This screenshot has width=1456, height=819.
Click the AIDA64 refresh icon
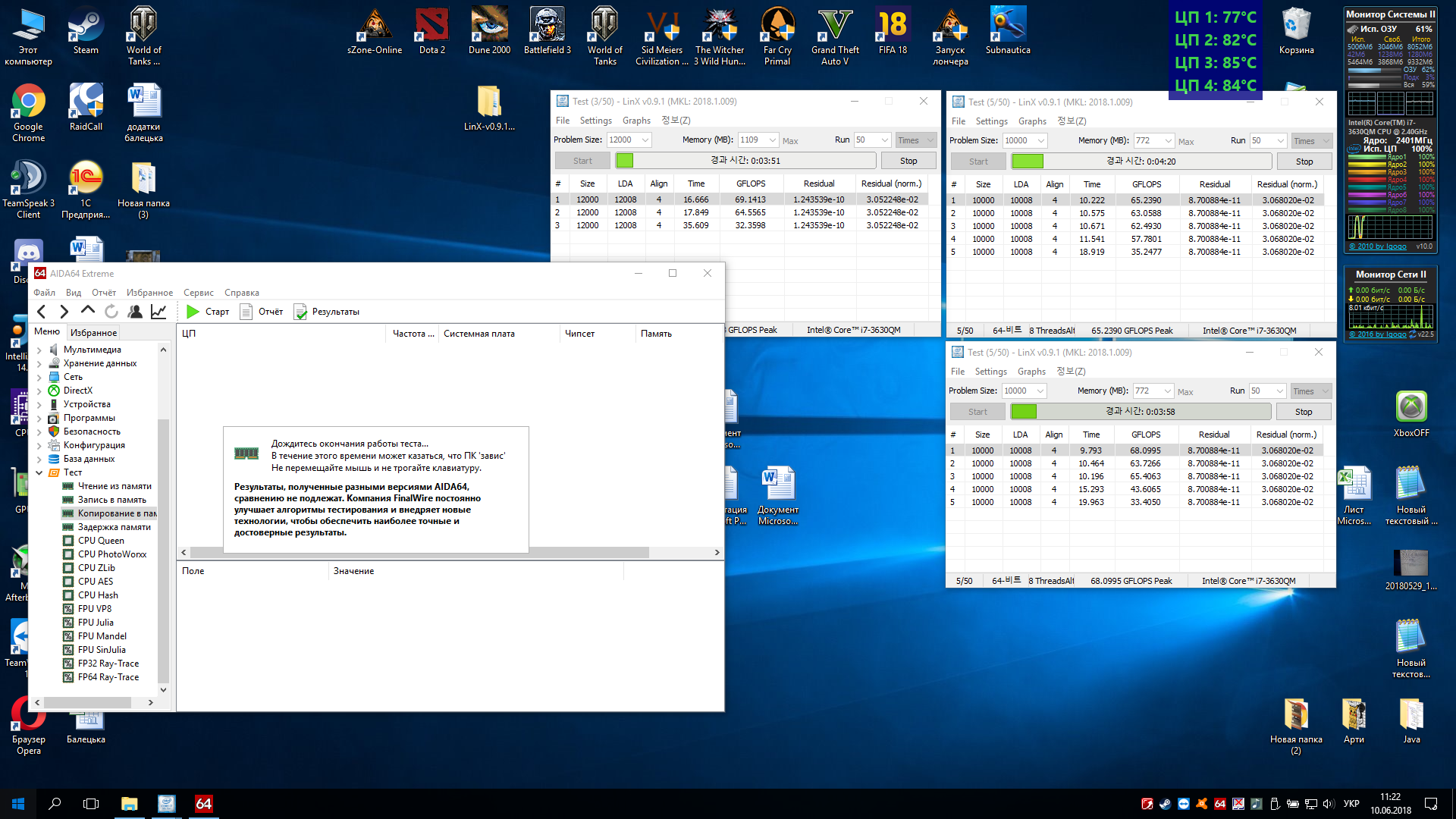[111, 312]
